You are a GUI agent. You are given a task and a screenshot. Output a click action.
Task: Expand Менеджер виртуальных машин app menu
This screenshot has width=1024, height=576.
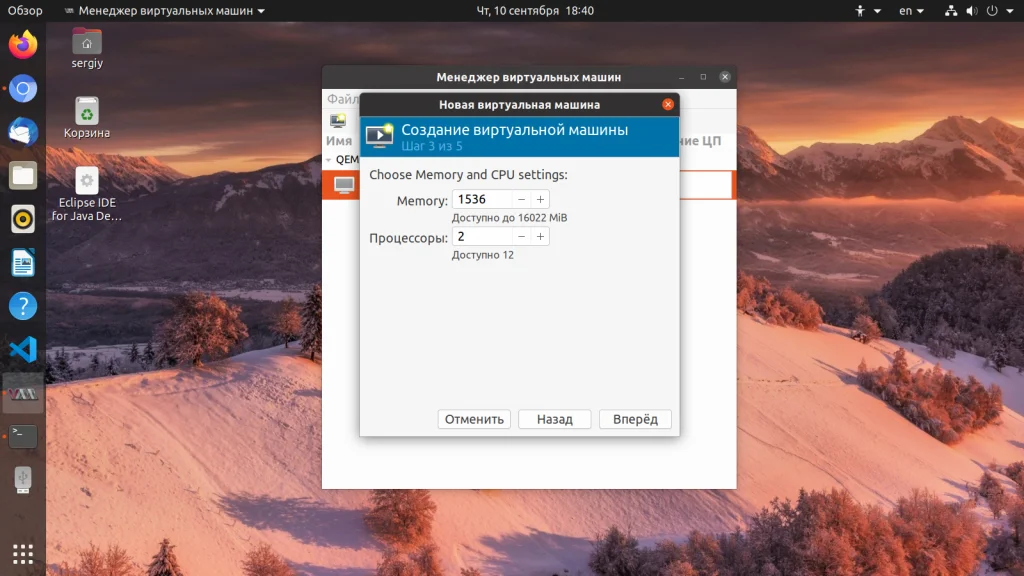click(165, 10)
